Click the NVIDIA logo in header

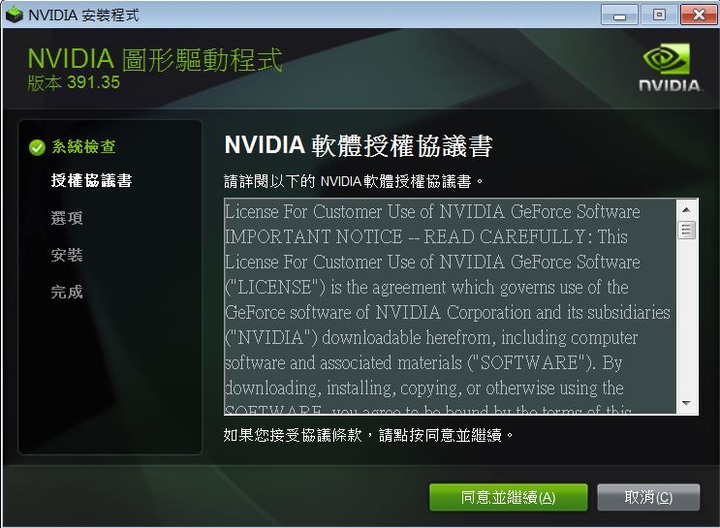(x=670, y=67)
